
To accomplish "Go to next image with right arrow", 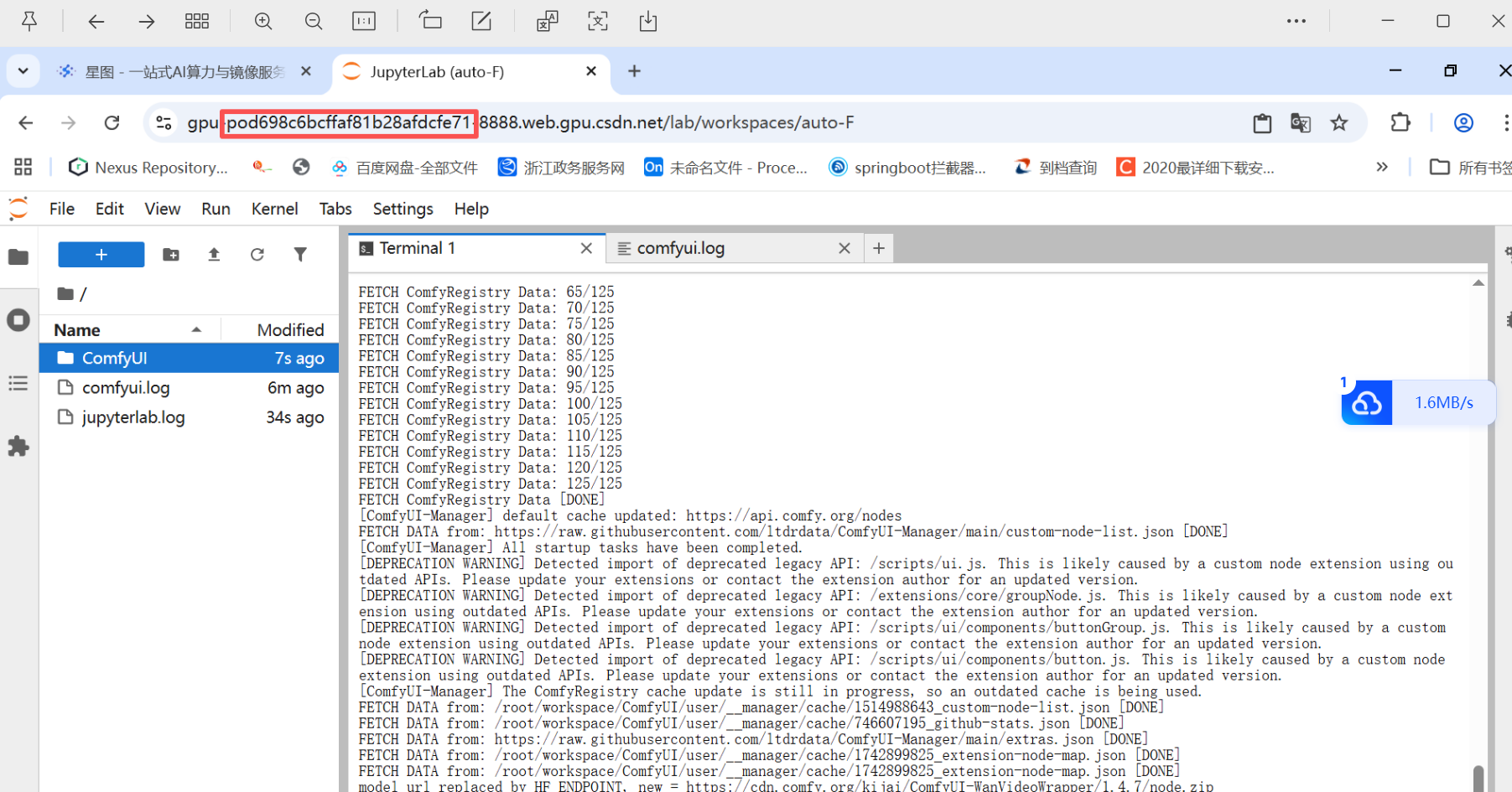I will pyautogui.click(x=147, y=21).
